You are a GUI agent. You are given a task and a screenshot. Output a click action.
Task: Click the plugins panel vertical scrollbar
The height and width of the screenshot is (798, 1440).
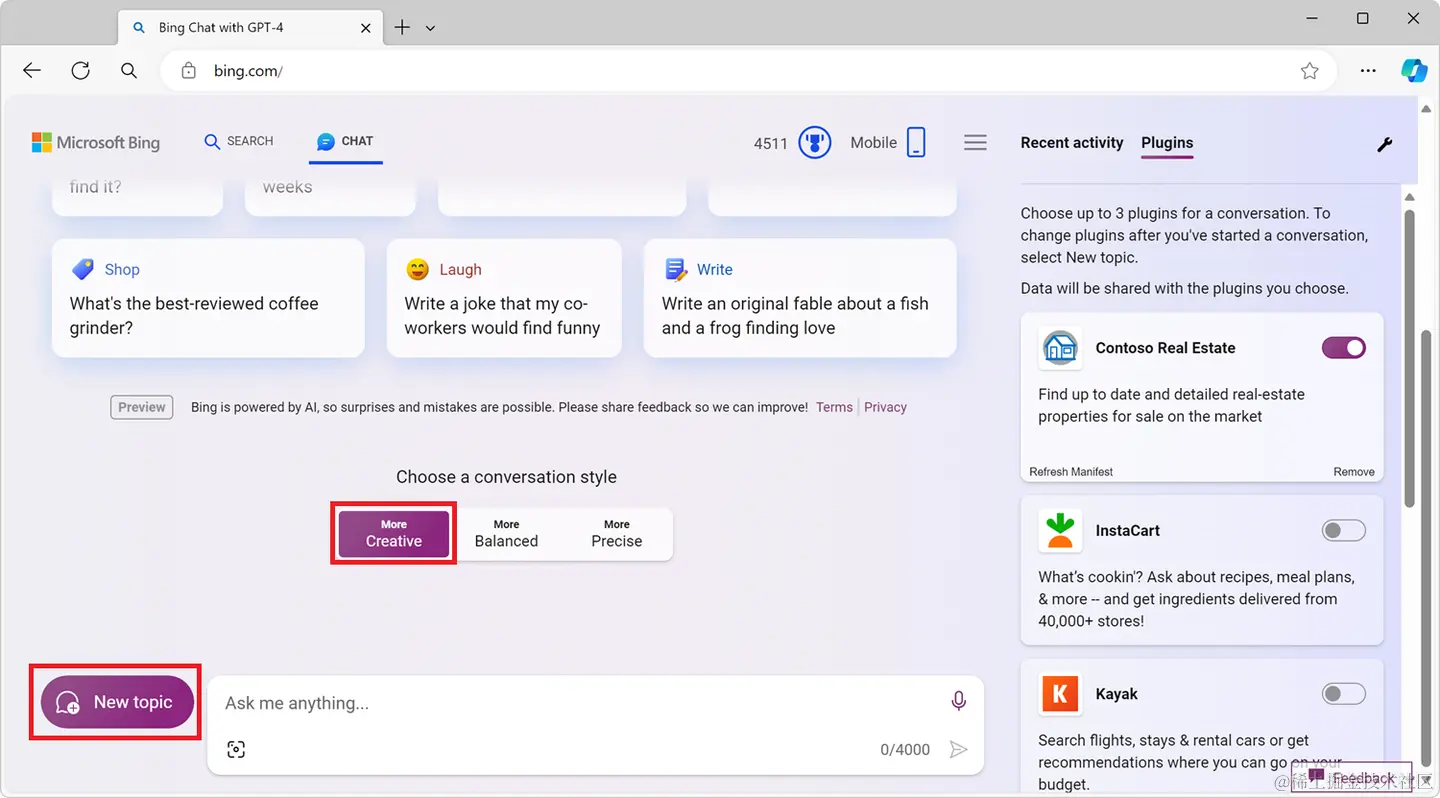point(1410,357)
